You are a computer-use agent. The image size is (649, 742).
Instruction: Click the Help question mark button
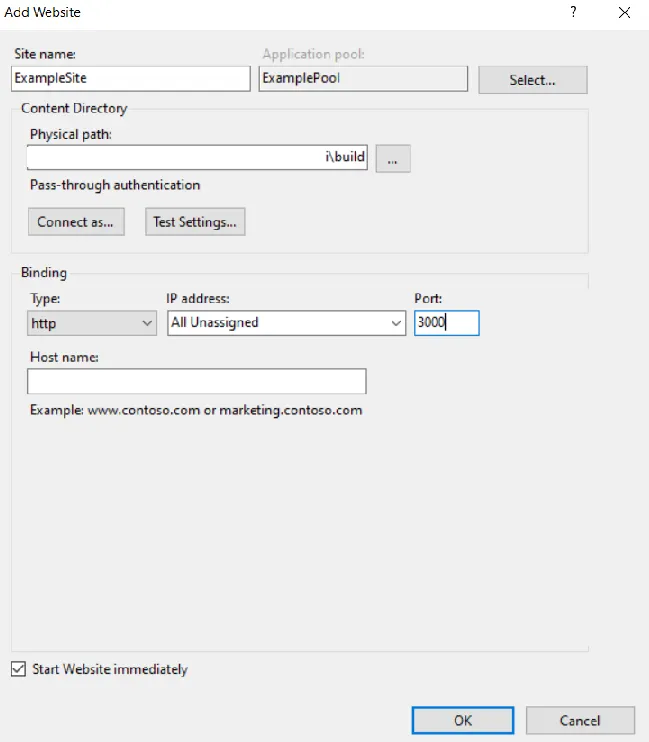click(x=573, y=12)
